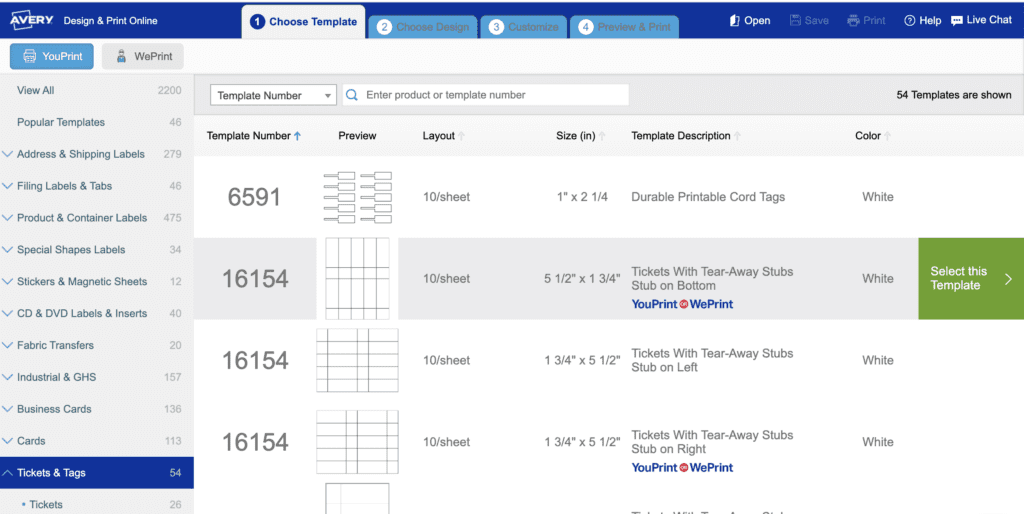The image size is (1024, 514).
Task: Click Select this Template button
Action: click(x=971, y=278)
